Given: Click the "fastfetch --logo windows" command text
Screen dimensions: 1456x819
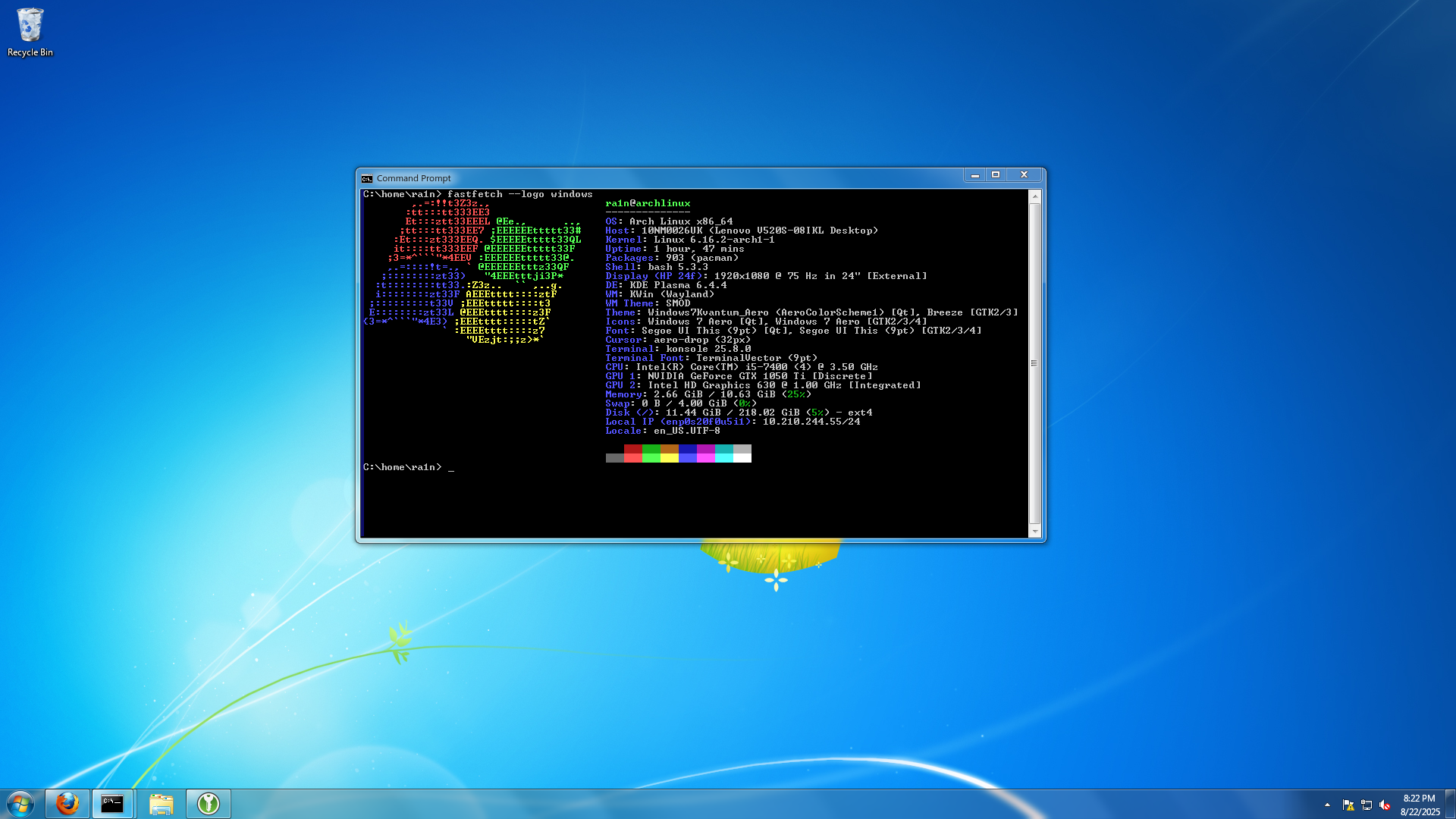Looking at the screenshot, I should pyautogui.click(x=520, y=194).
